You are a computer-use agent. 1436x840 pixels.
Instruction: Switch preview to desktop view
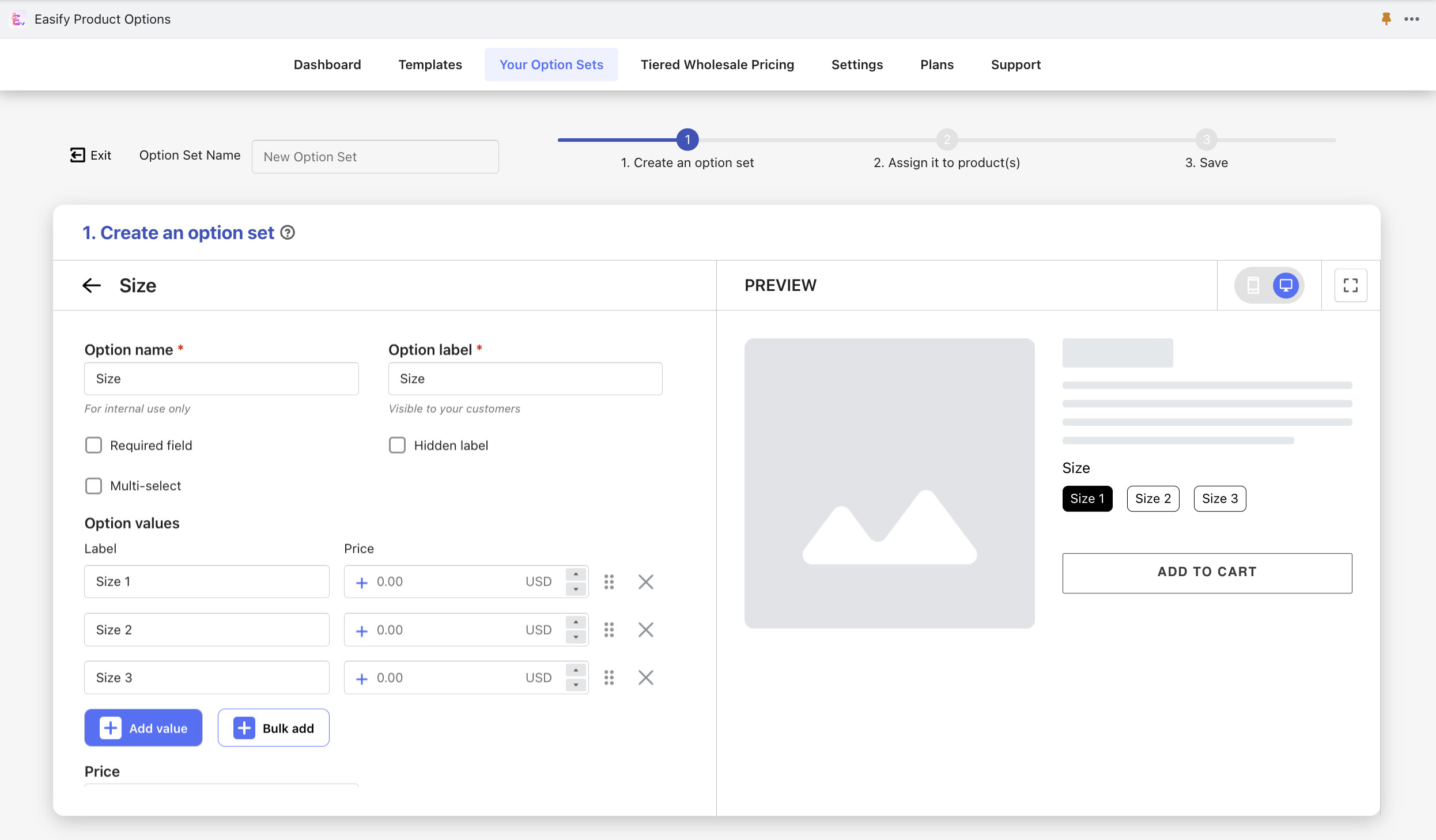click(1286, 285)
